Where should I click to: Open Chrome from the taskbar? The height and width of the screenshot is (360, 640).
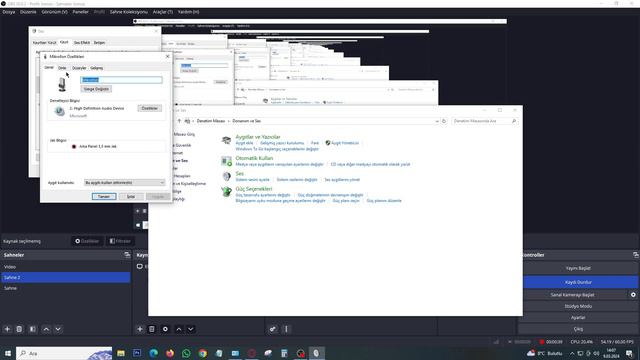click(203, 353)
